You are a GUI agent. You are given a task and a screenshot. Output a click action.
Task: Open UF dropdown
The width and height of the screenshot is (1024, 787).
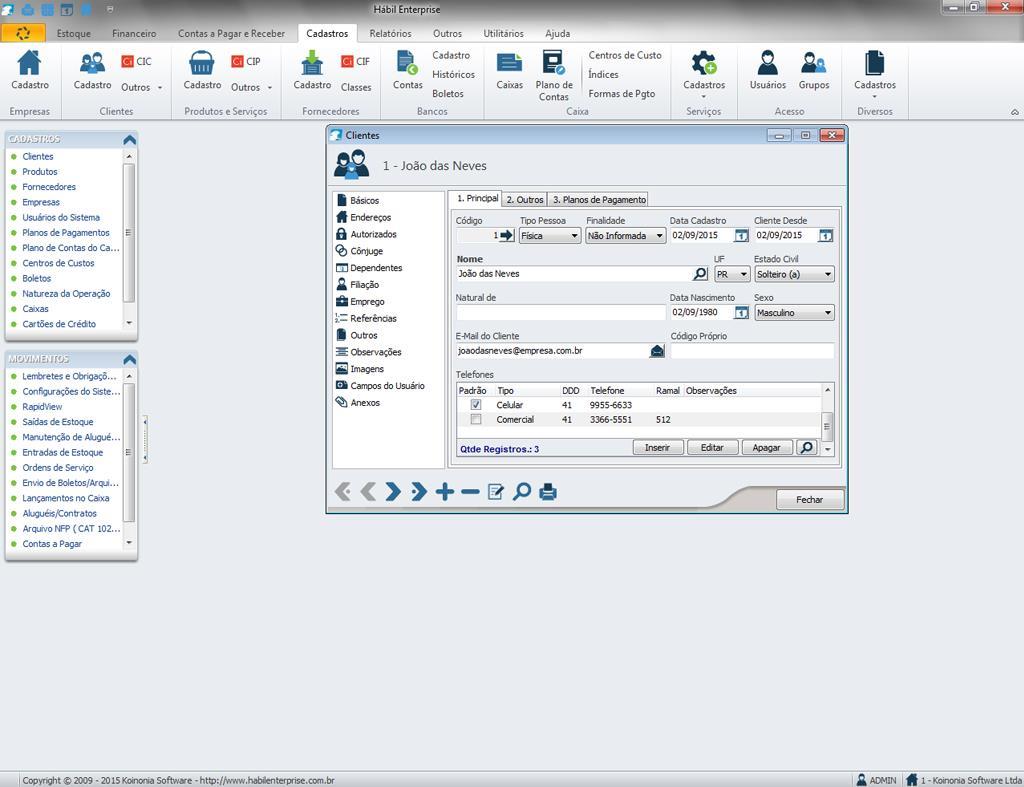pos(732,274)
